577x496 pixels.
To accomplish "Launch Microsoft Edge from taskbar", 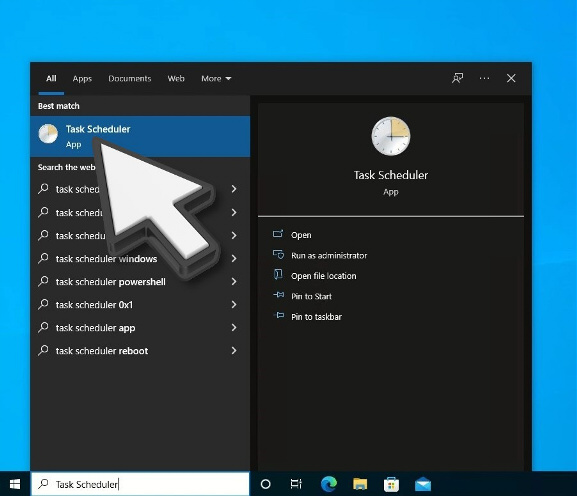I will 329,484.
